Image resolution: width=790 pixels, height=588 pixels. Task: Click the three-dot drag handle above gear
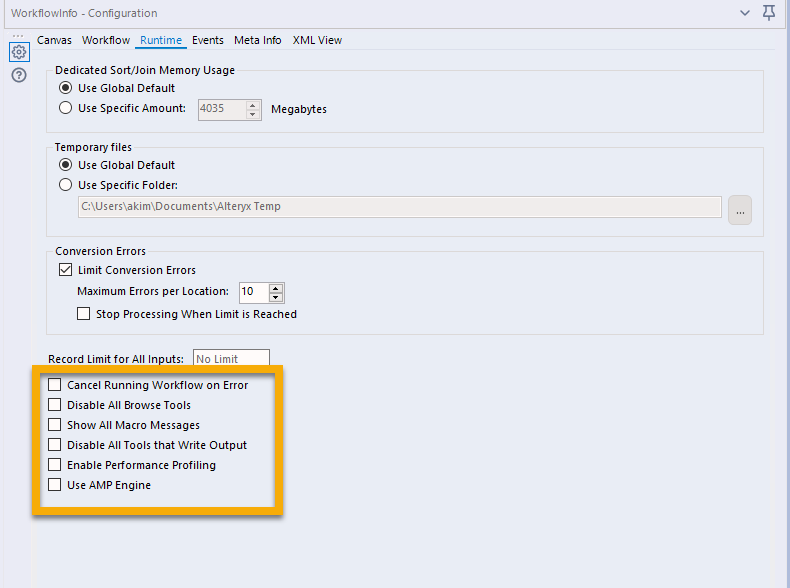[18, 36]
